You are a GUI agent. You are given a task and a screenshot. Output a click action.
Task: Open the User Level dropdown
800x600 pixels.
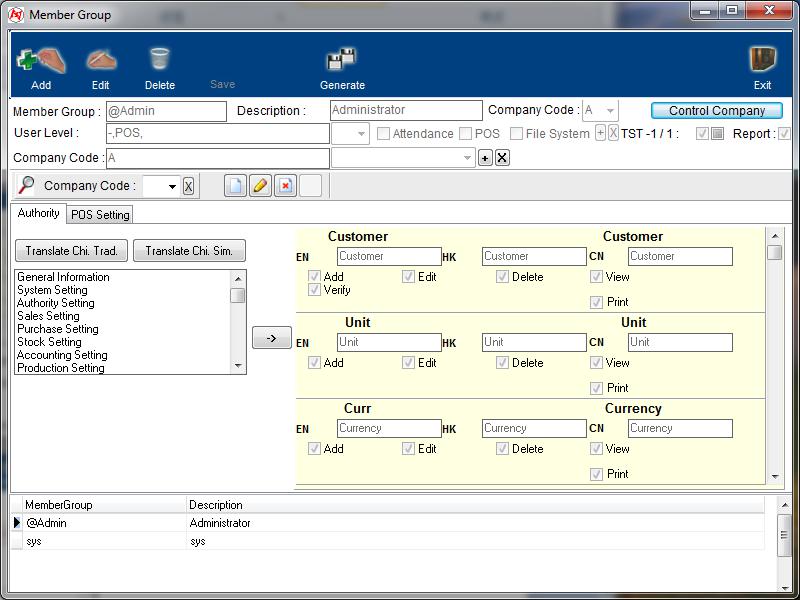[361, 134]
